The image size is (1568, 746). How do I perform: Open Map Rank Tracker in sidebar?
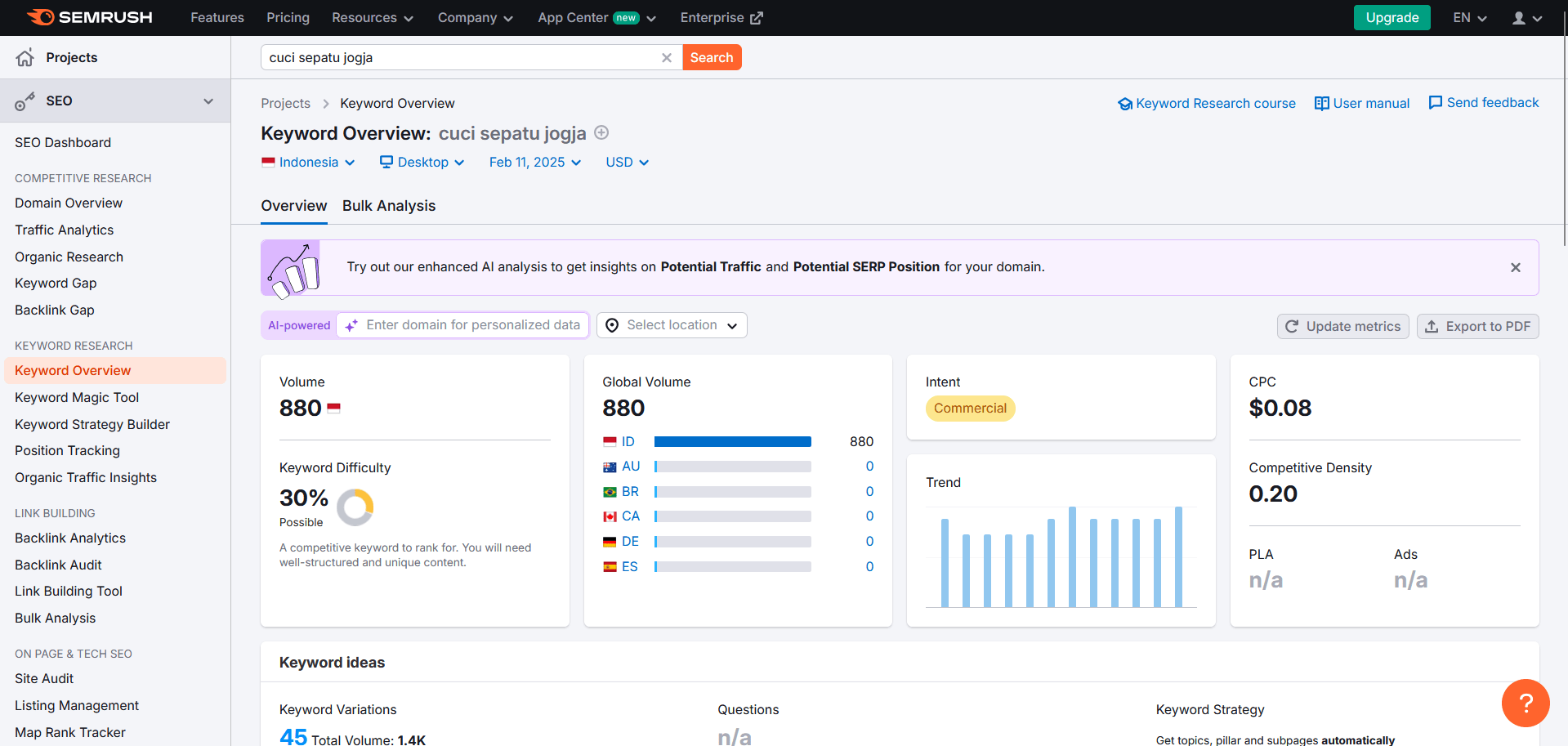pos(70,732)
